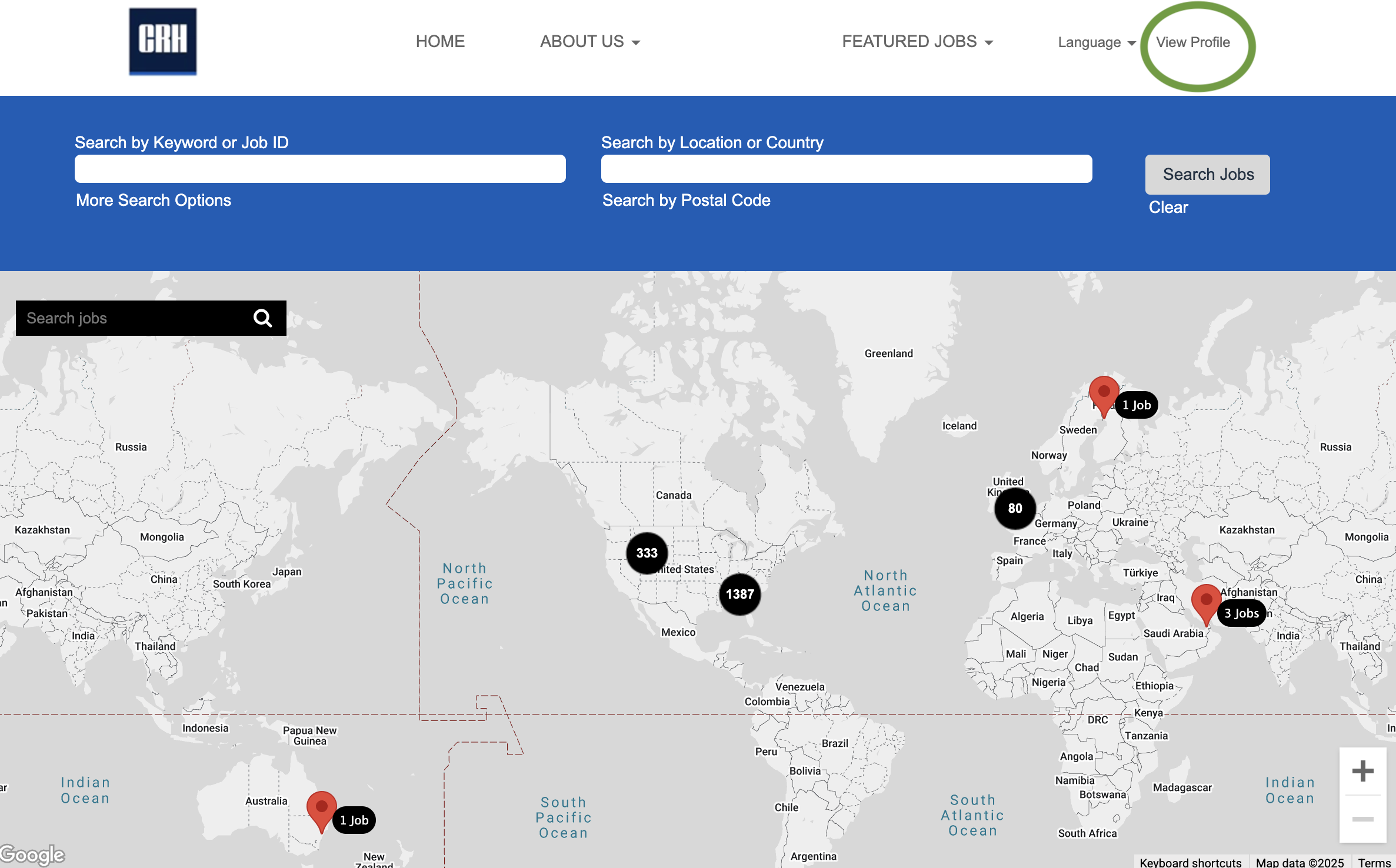Click the 80 jobs cluster in Europe

(1015, 508)
